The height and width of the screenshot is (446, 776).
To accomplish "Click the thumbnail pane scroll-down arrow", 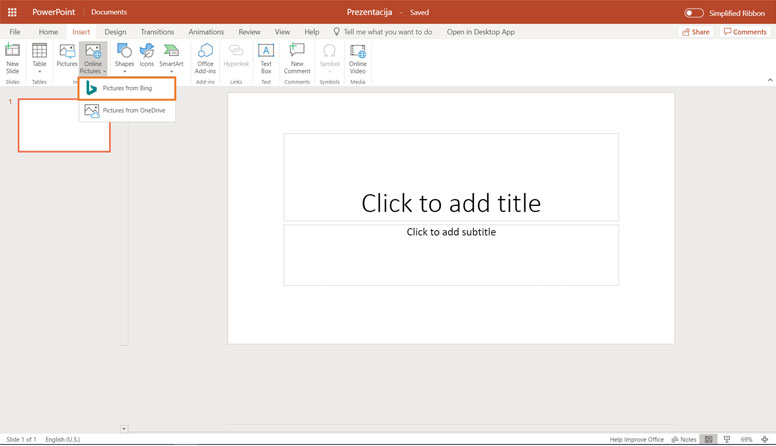I will (x=124, y=429).
